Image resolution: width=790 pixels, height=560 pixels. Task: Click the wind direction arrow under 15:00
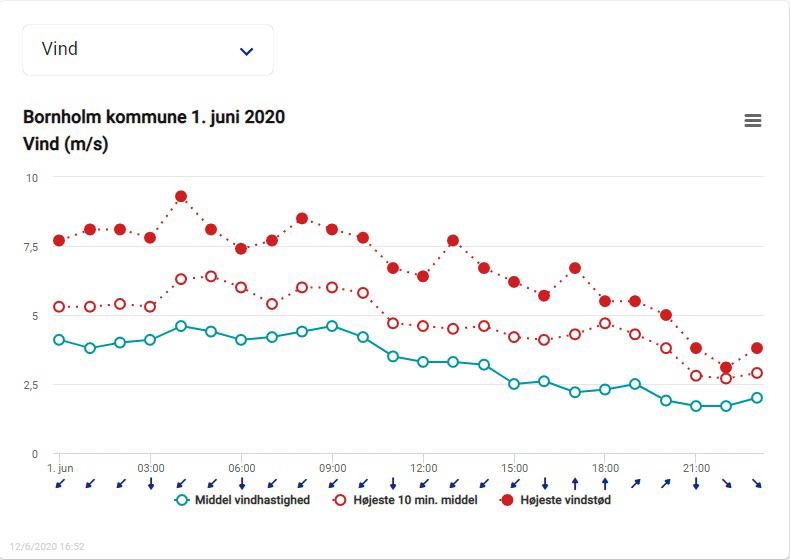(514, 484)
